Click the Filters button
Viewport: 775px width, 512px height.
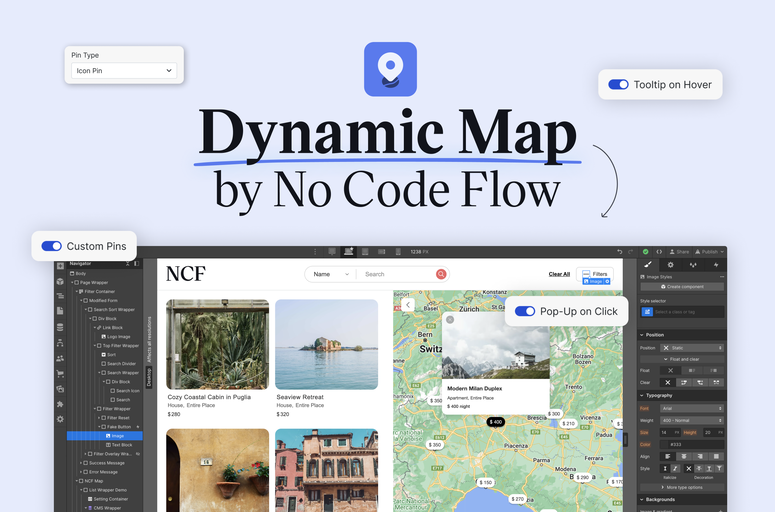595,274
